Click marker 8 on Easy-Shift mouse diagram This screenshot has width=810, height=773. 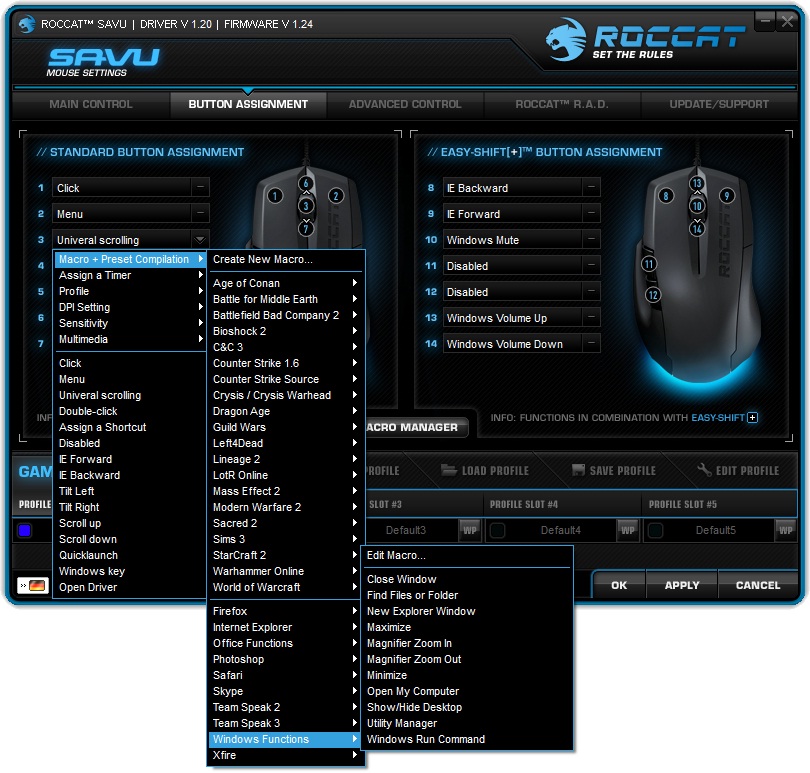click(x=666, y=196)
